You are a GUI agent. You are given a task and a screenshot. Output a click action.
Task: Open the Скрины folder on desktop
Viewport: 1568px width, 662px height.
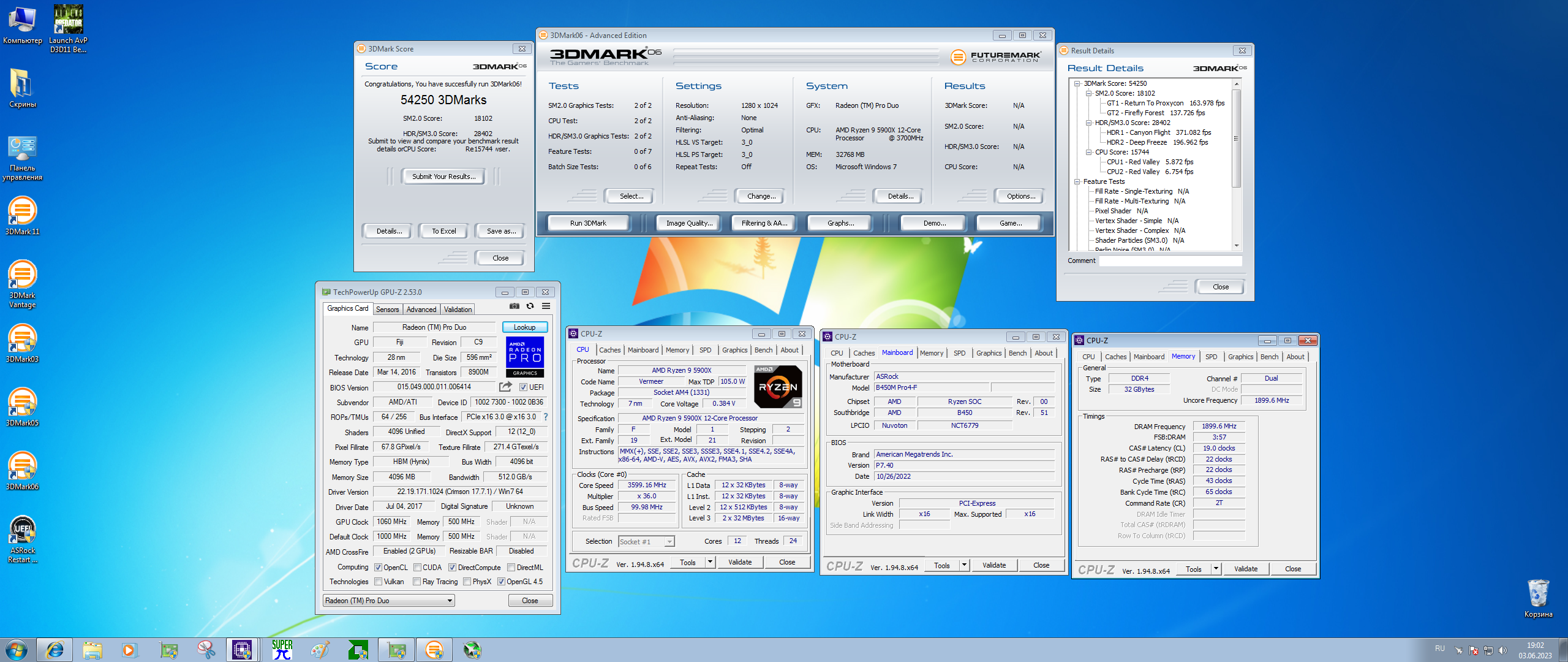click(23, 88)
